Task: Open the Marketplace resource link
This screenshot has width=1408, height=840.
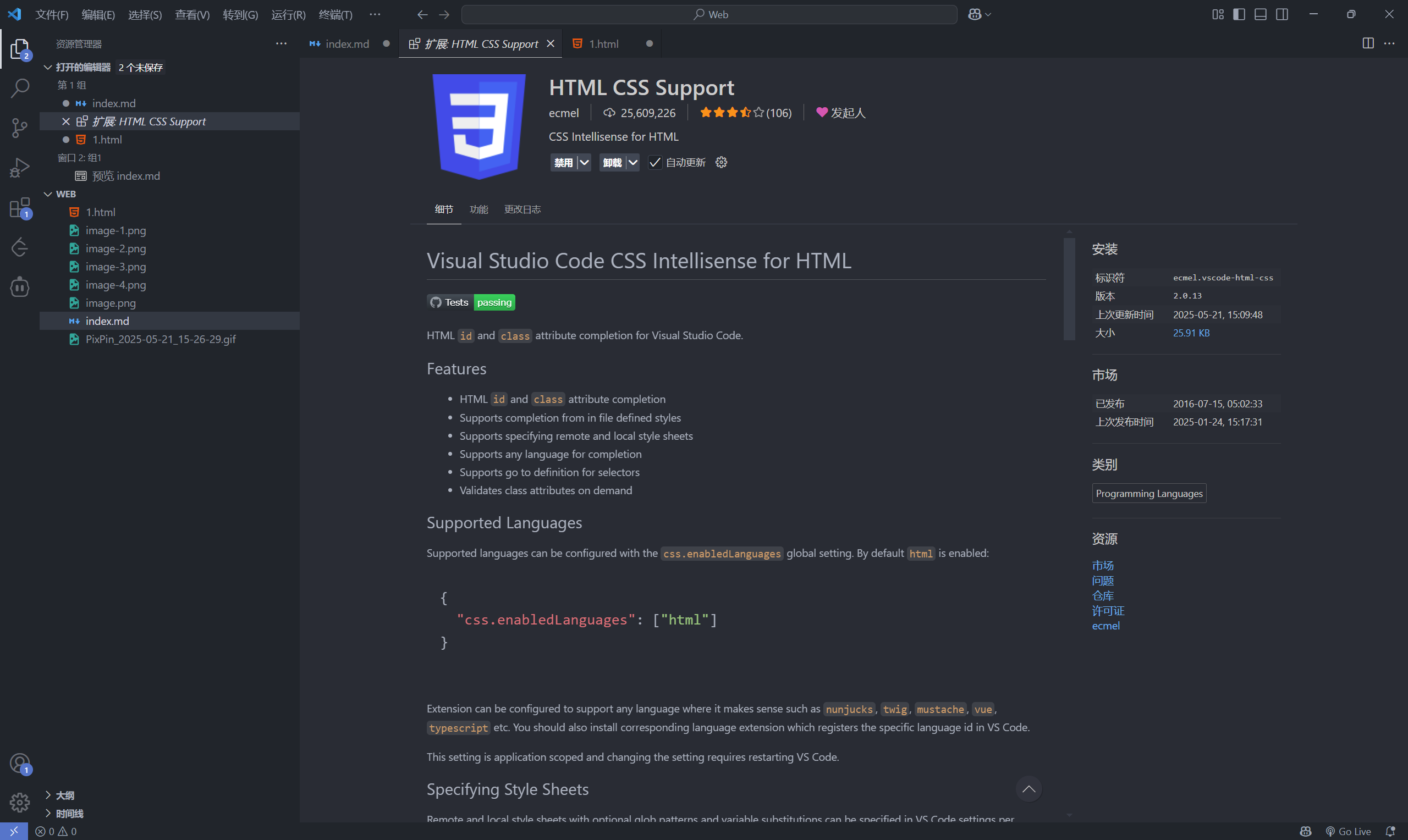Action: 1102,566
